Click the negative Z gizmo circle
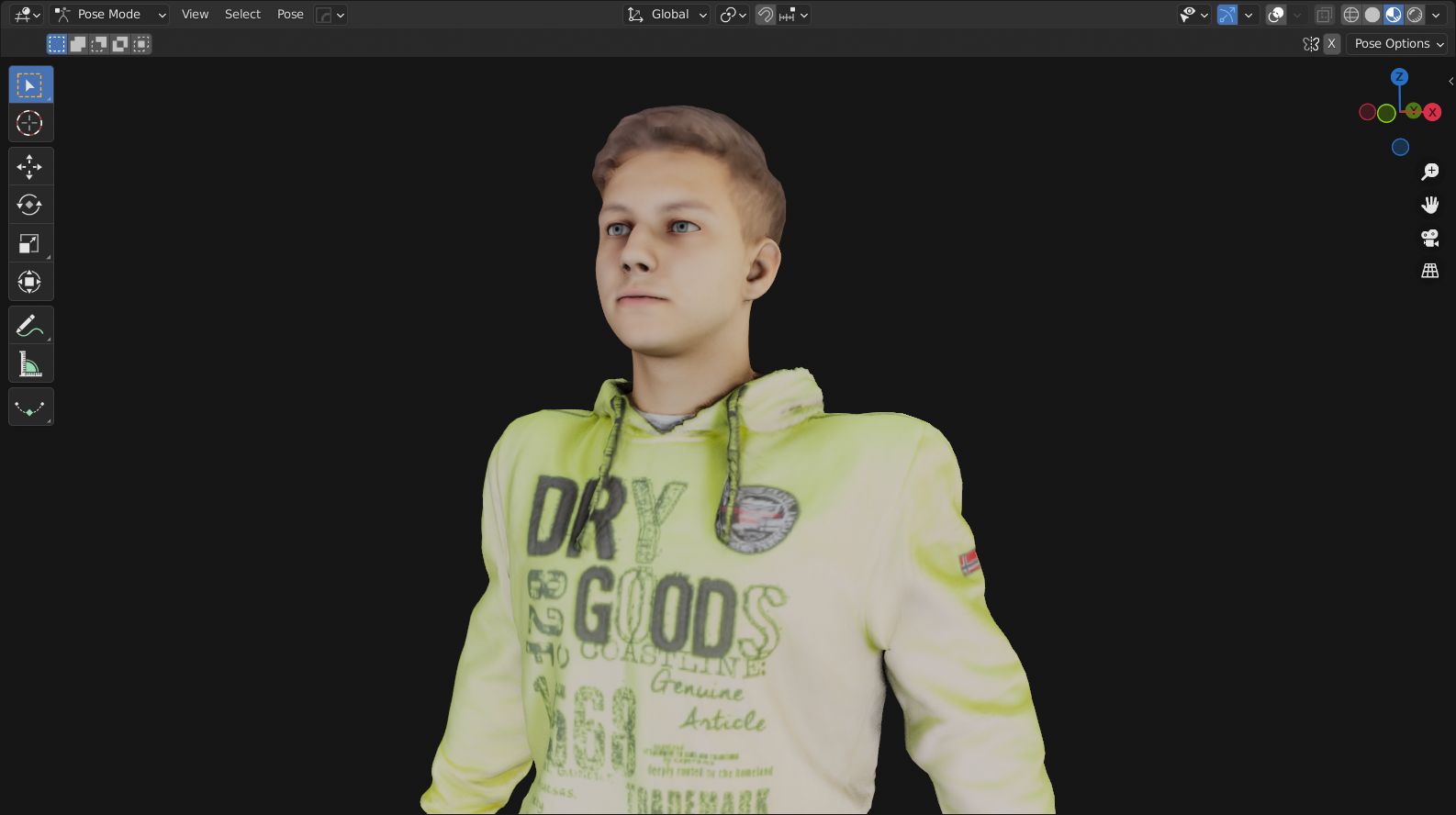 (1400, 147)
